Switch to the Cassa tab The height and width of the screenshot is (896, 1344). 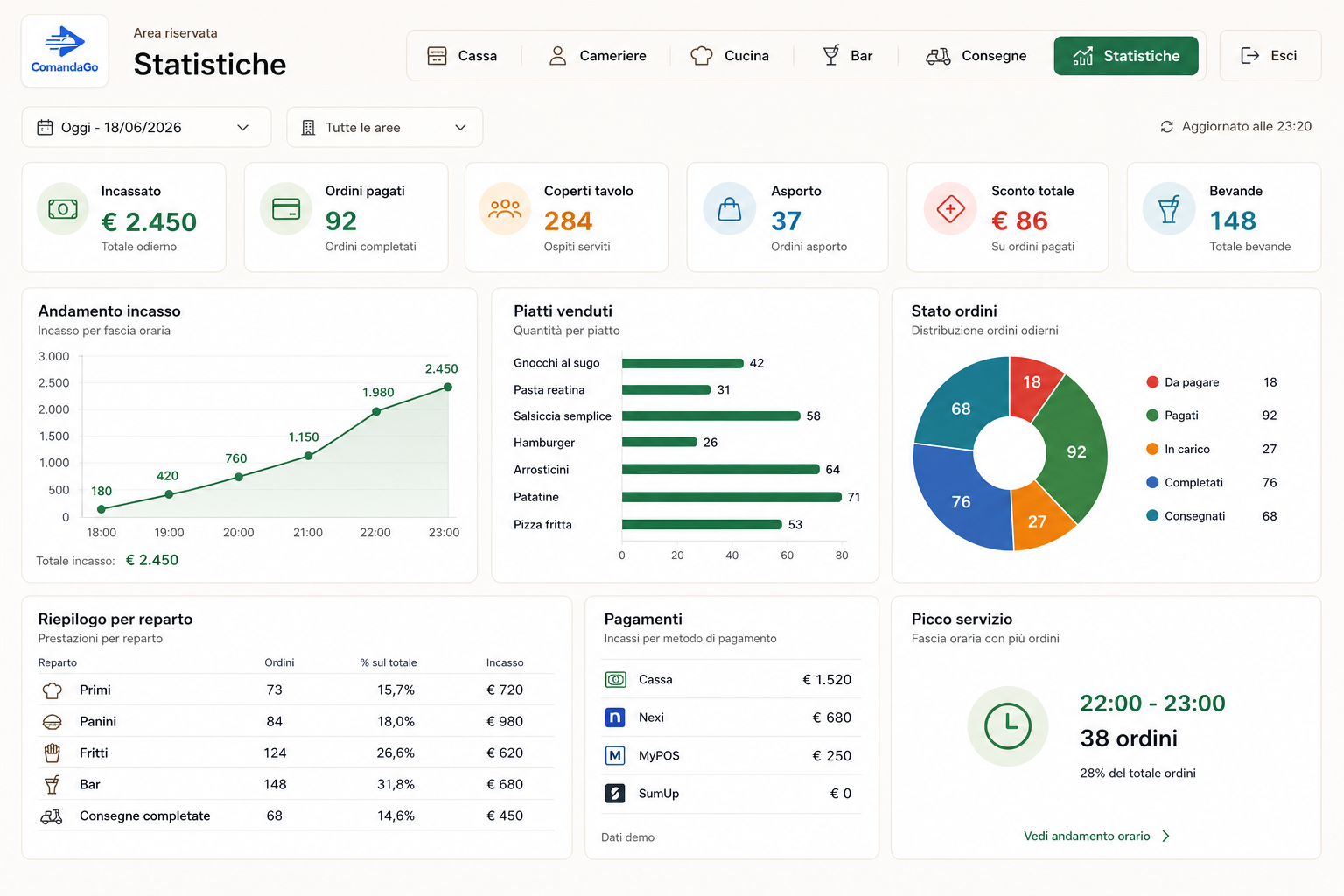tap(462, 56)
